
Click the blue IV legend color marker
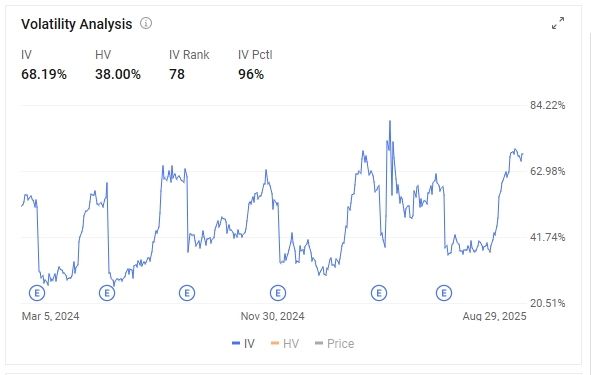[x=236, y=343]
